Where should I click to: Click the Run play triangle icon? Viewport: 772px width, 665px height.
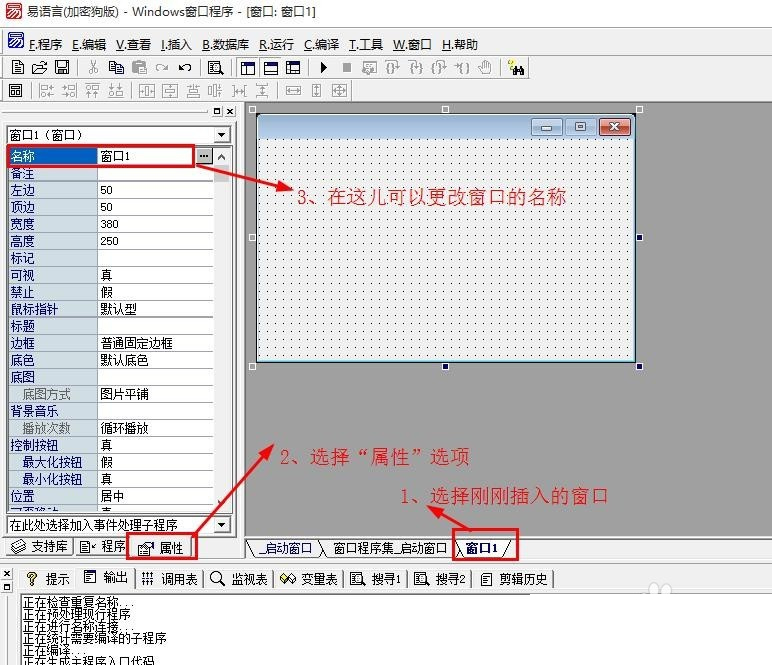point(323,67)
